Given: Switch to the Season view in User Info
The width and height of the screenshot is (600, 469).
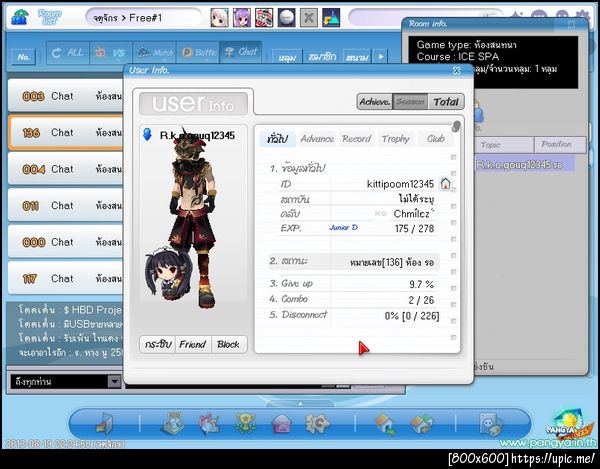Looking at the screenshot, I should (x=410, y=102).
